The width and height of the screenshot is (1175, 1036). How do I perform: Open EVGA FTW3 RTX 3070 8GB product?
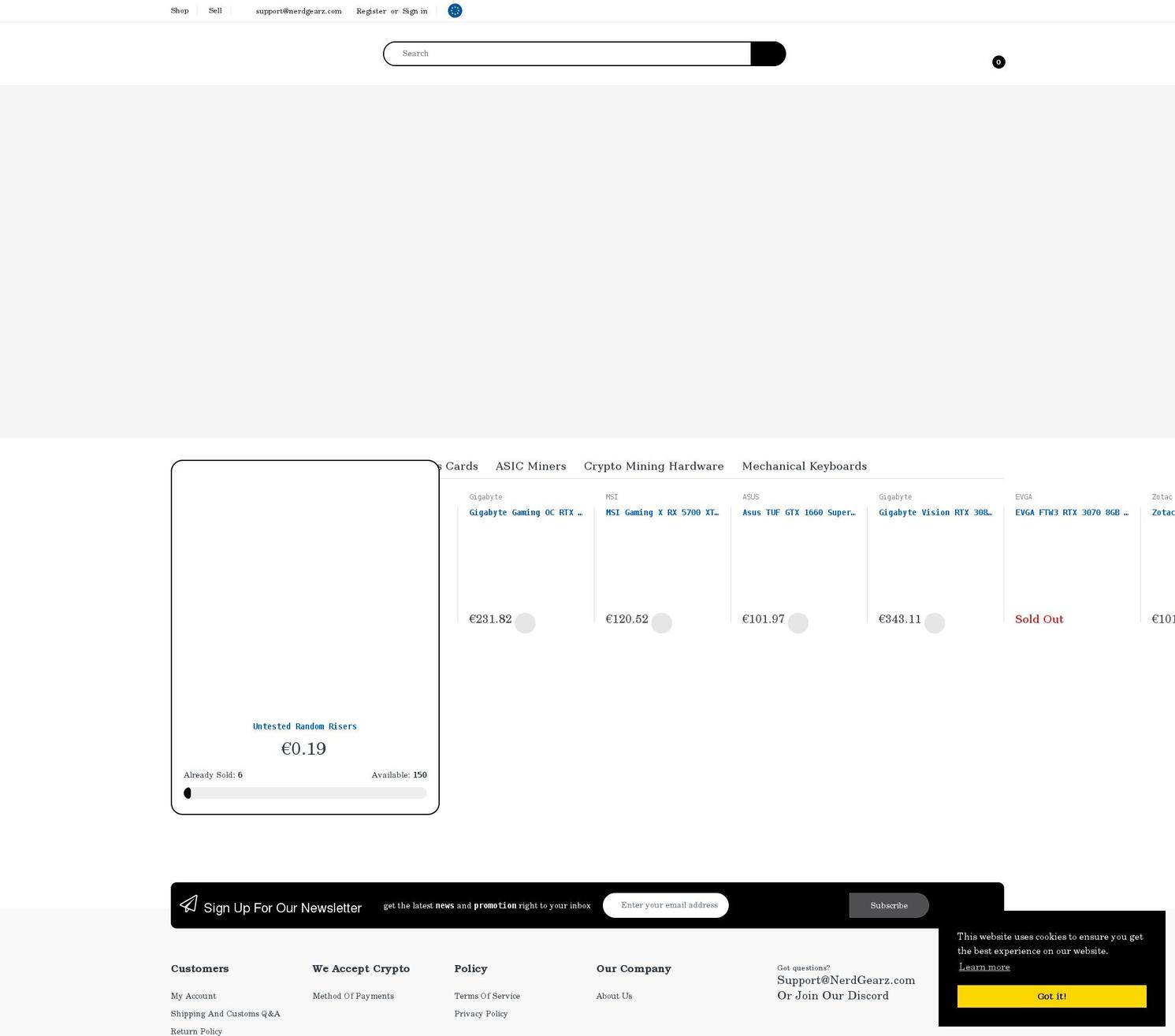(1072, 512)
